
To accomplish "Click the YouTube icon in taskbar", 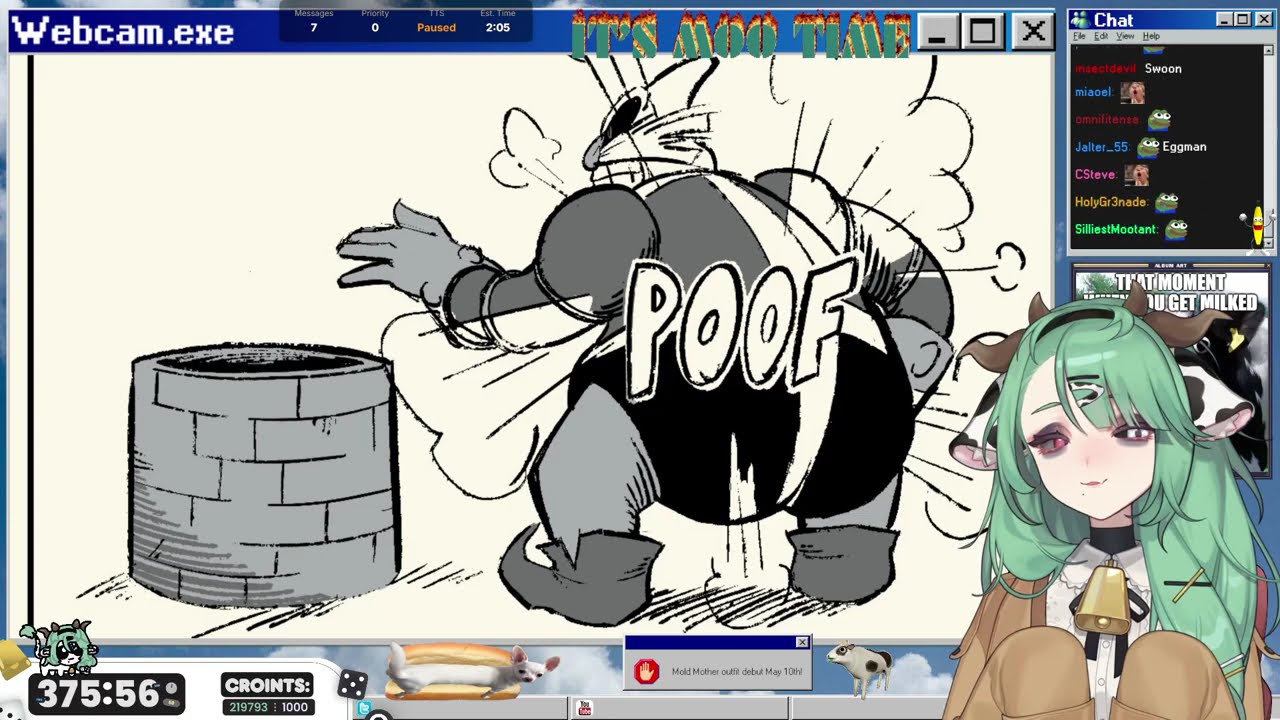I will [x=585, y=708].
